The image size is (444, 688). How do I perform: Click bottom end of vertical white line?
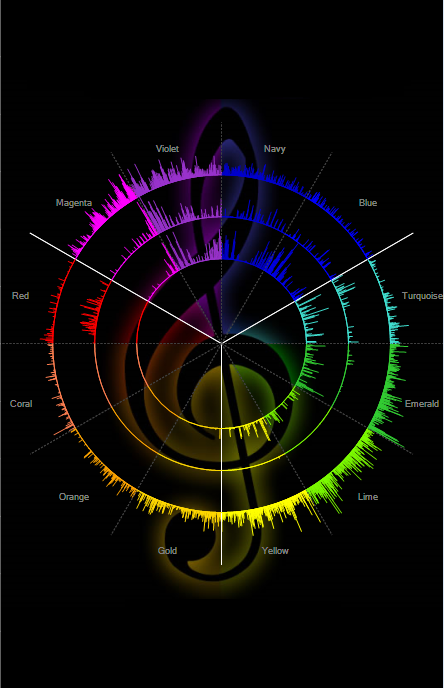click(222, 564)
